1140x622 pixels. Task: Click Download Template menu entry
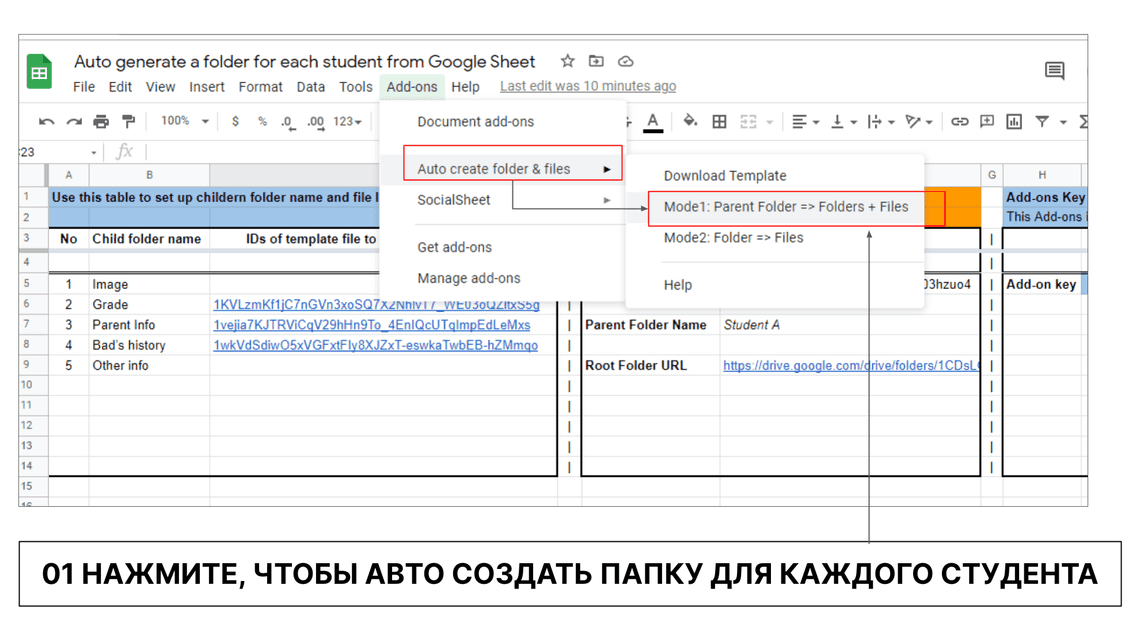tap(725, 176)
